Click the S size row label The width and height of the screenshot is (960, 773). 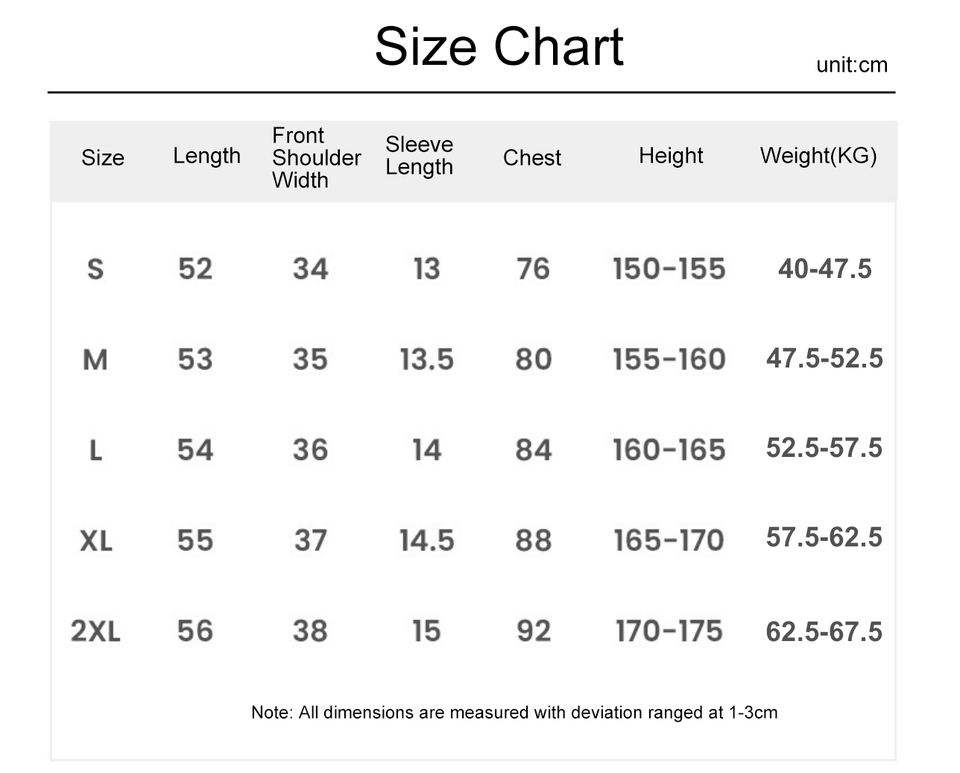pos(96,269)
